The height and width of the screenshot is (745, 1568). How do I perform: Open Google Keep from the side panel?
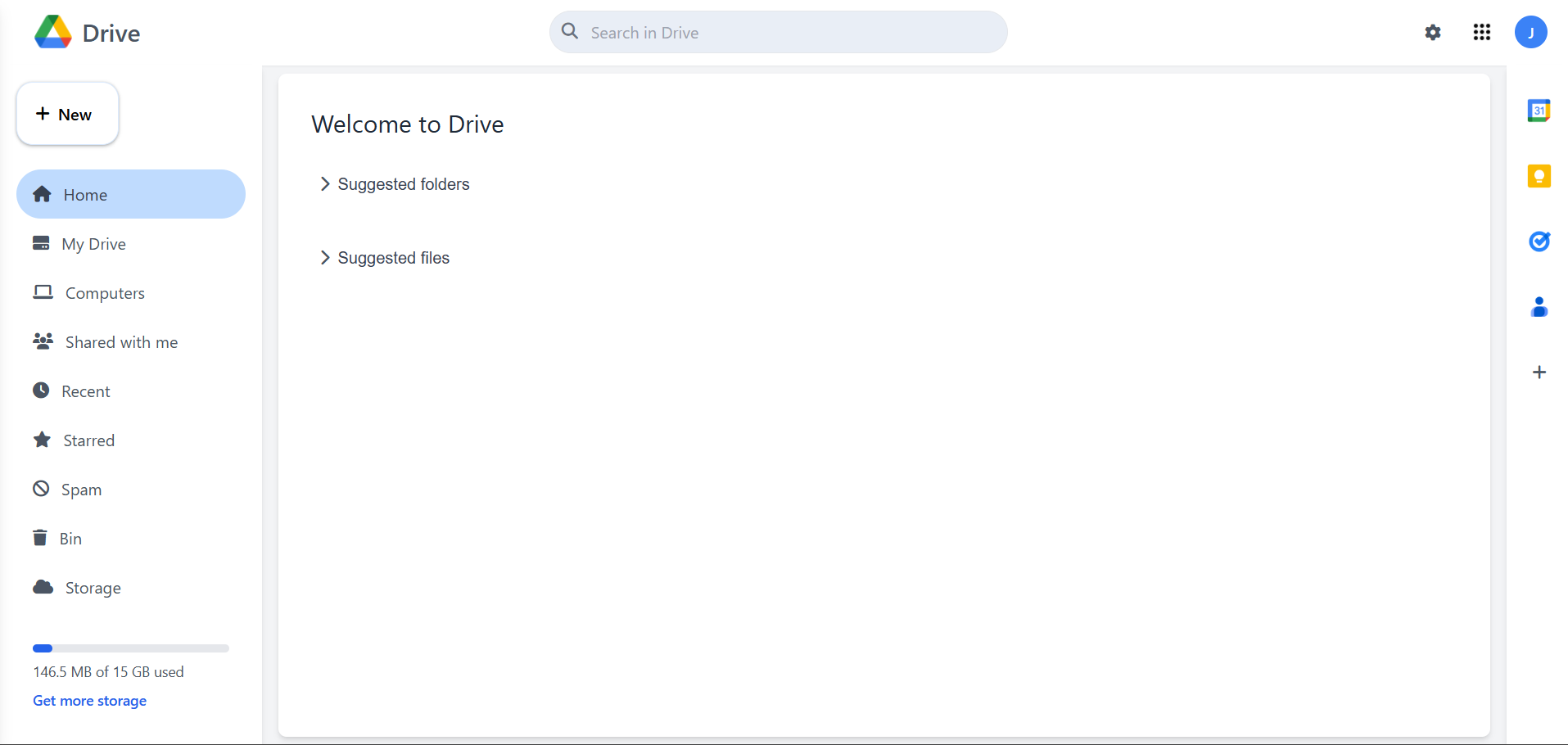[1539, 175]
